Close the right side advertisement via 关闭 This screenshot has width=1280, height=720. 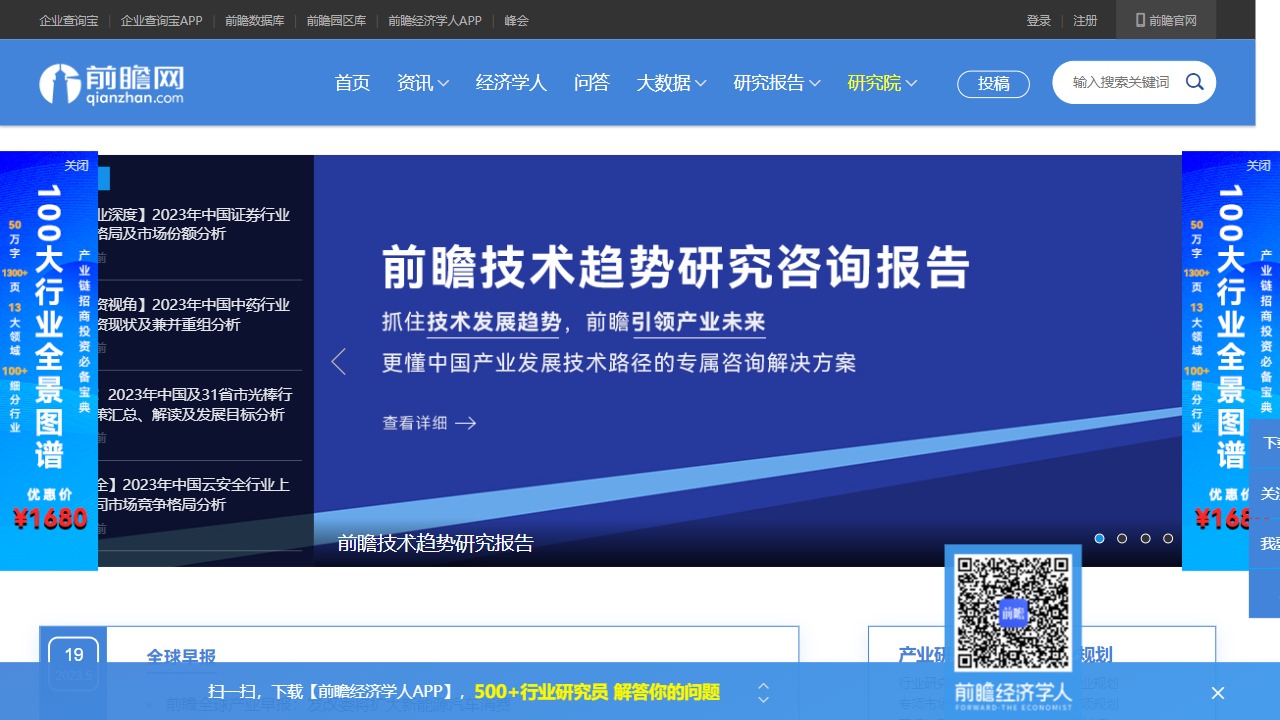pos(1258,165)
